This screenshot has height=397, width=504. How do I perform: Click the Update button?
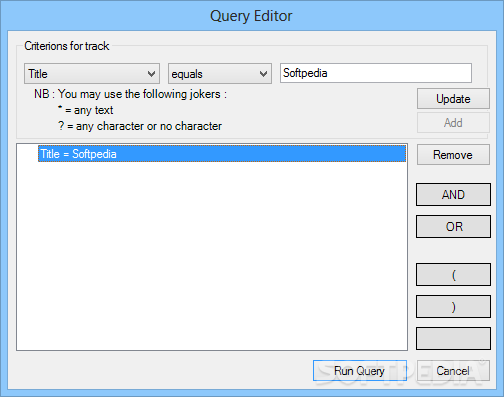(453, 99)
